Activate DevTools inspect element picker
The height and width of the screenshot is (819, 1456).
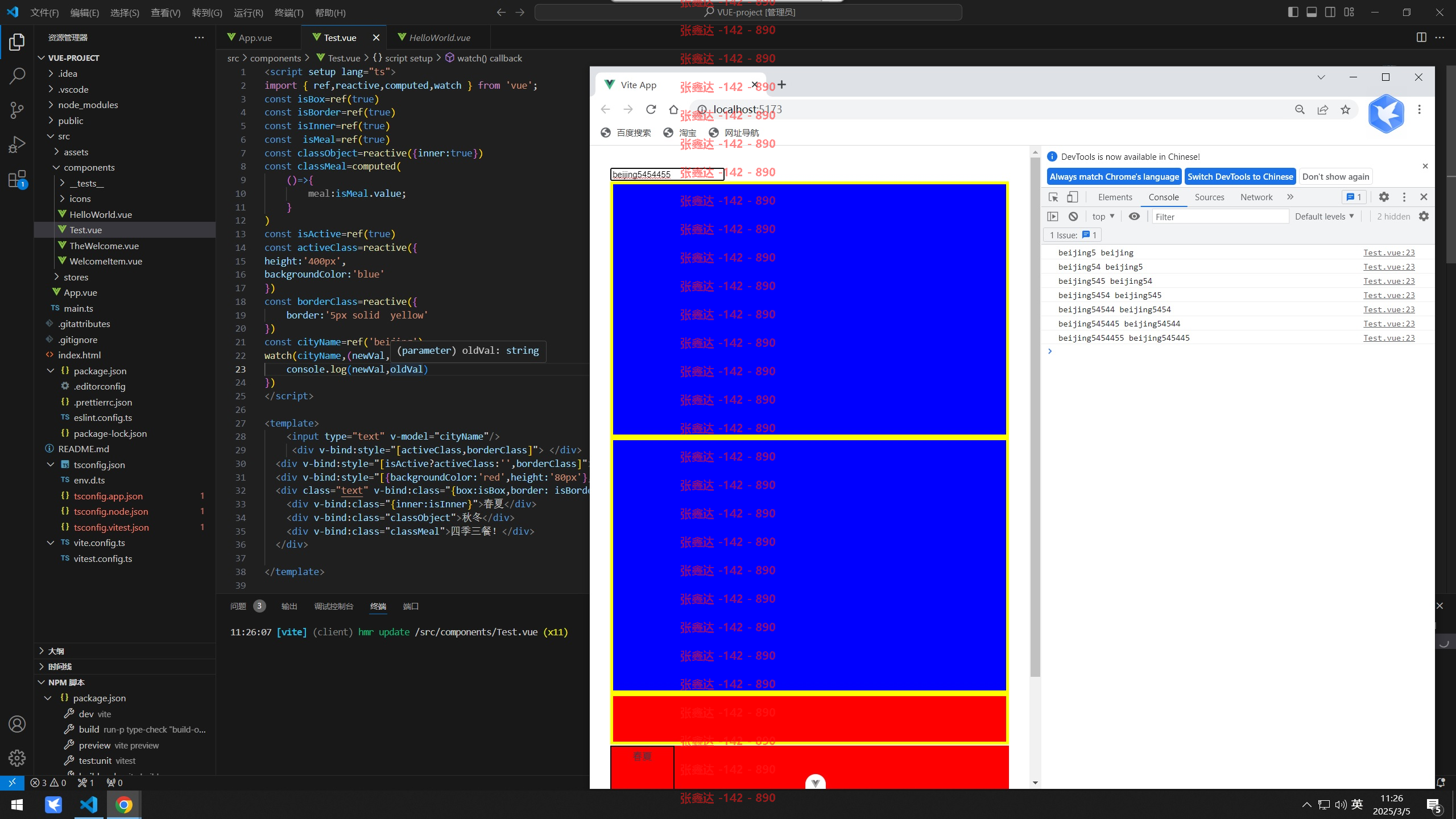pos(1053,197)
